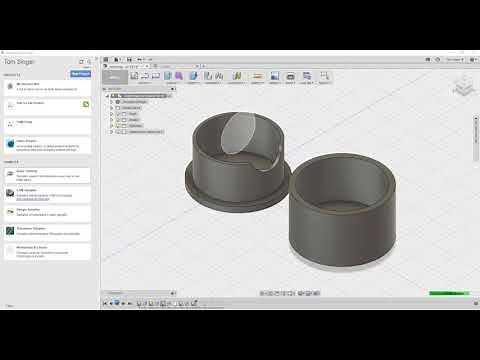Click the Add-Ins scripts icon
The width and height of the screenshot is (480, 360).
click(x=307, y=76)
